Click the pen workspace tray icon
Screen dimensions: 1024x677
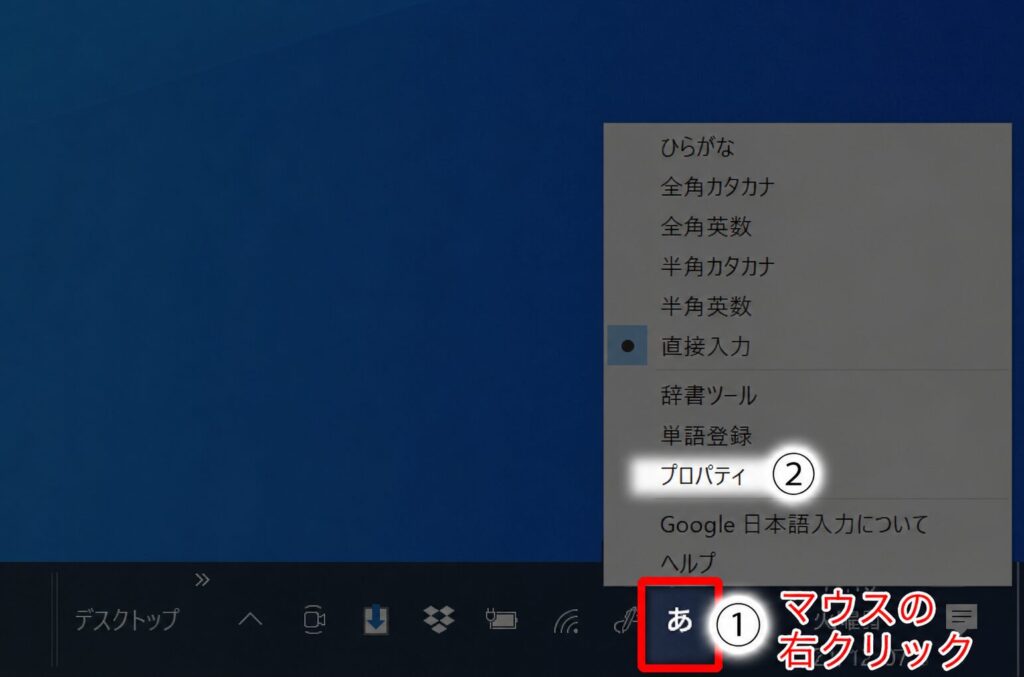pos(626,621)
